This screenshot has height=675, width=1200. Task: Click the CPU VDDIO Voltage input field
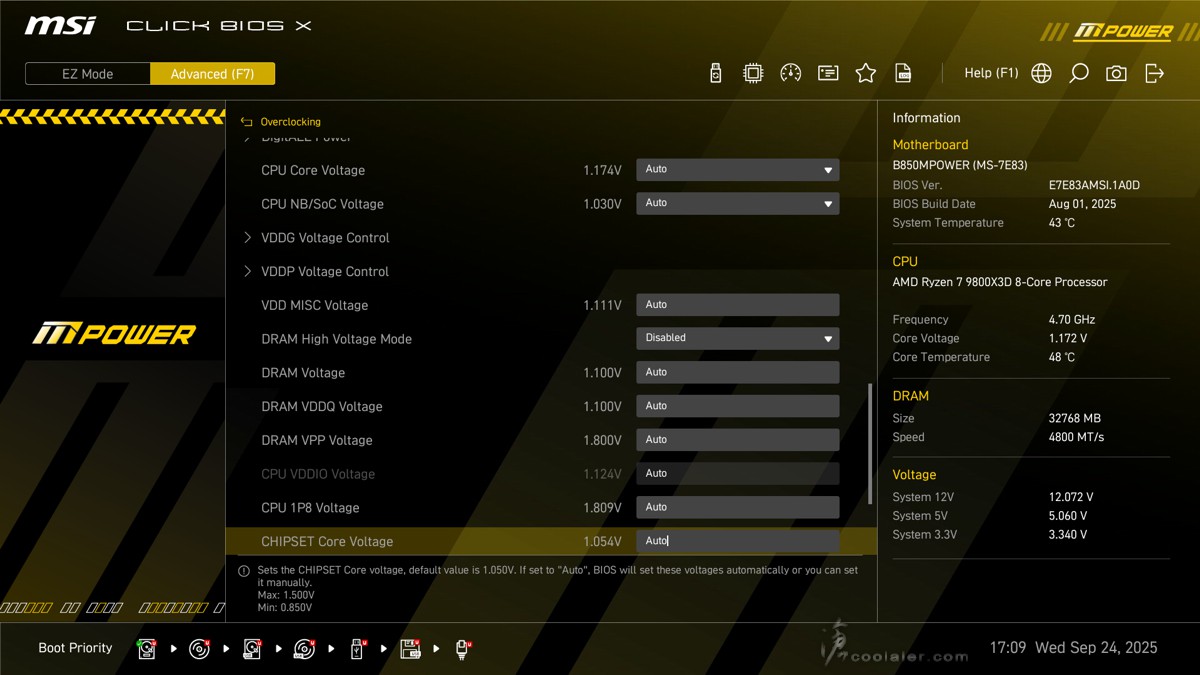(x=738, y=474)
